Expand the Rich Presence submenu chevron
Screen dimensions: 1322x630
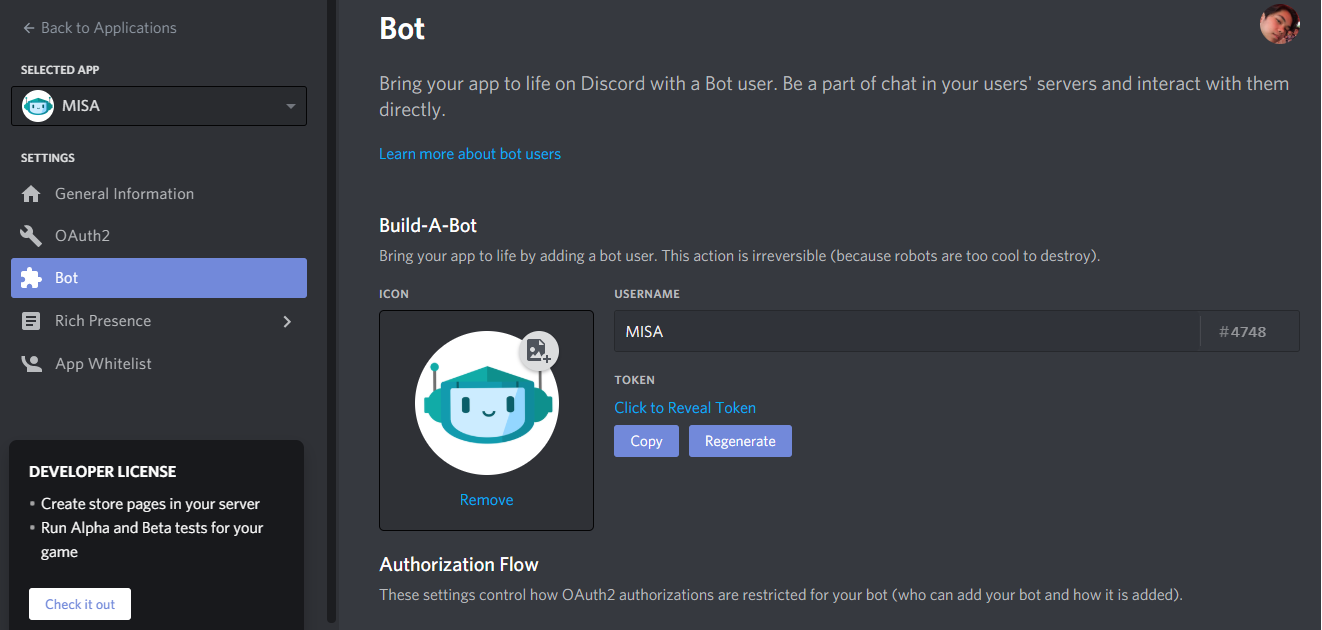click(287, 321)
